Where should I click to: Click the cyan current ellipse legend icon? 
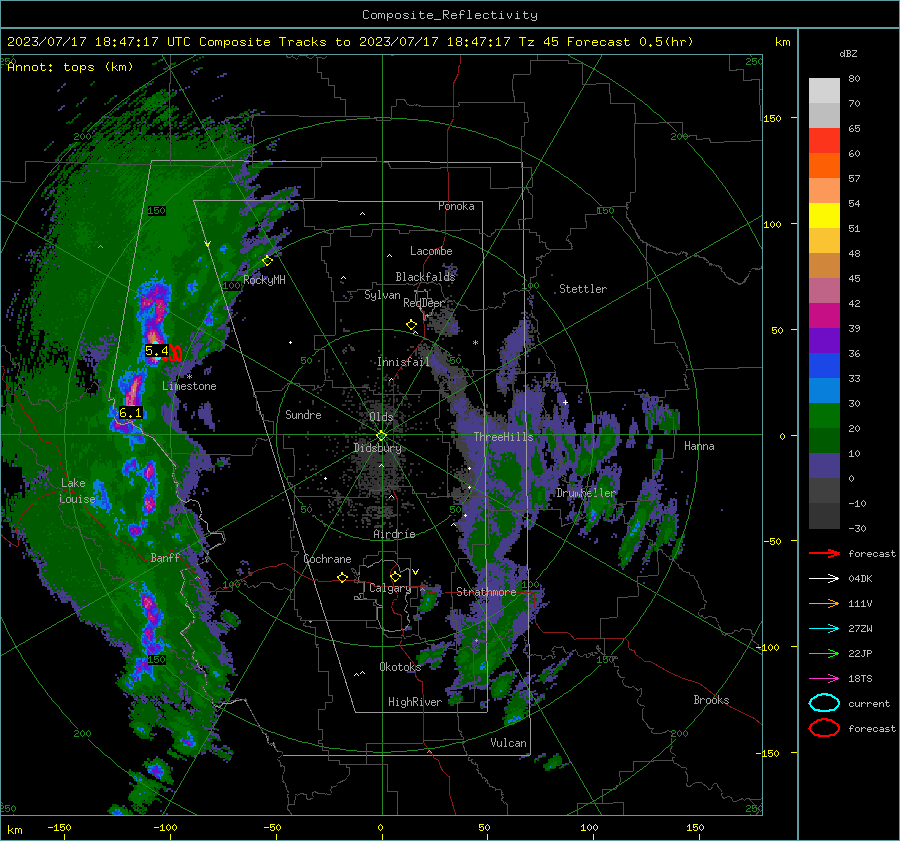coord(824,703)
